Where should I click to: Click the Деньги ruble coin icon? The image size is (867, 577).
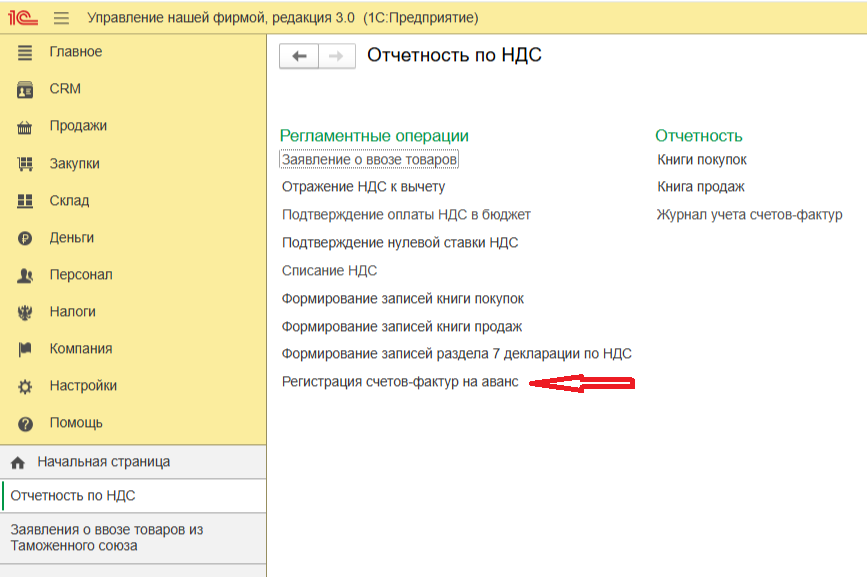pos(25,238)
